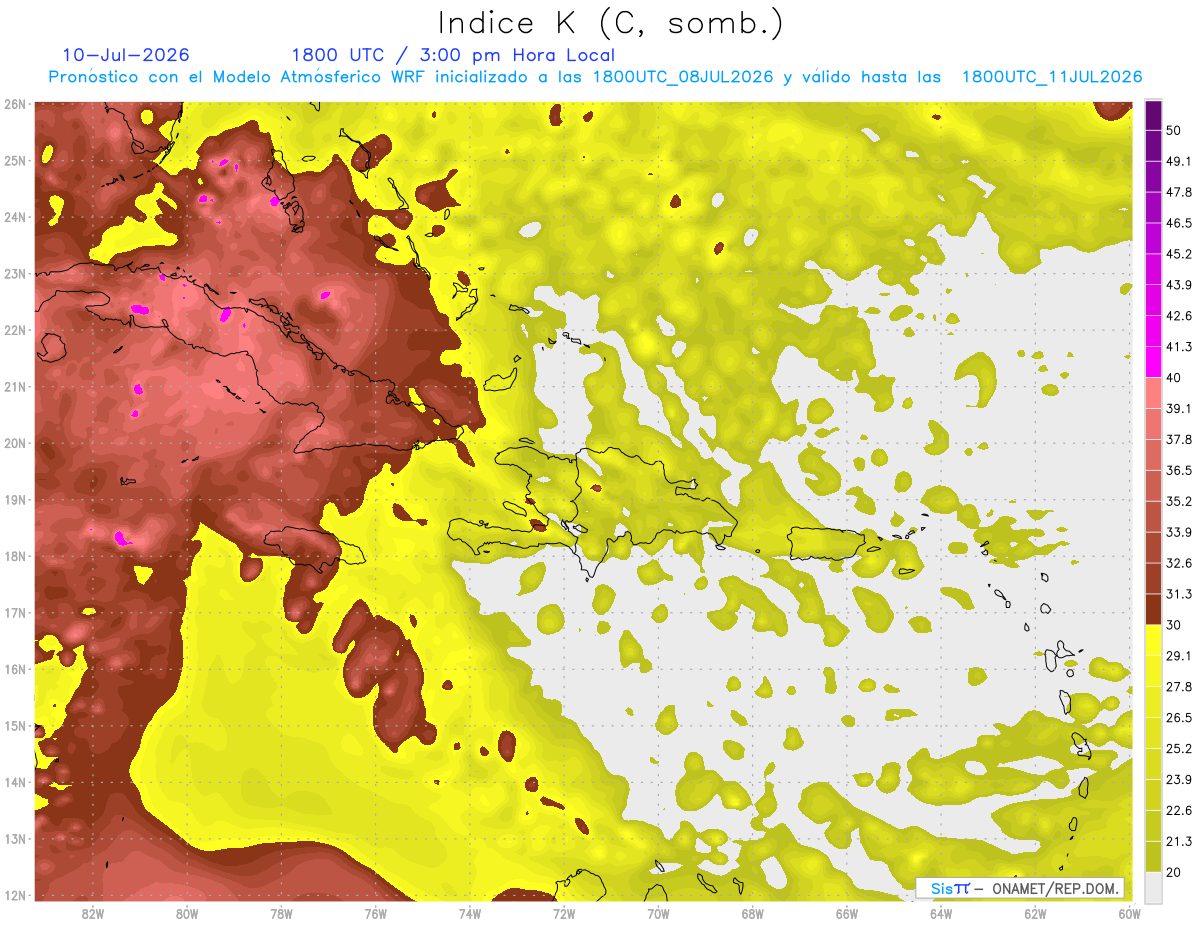Click the longitude axis label '82W'
This screenshot has width=1200, height=927.
tap(93, 913)
